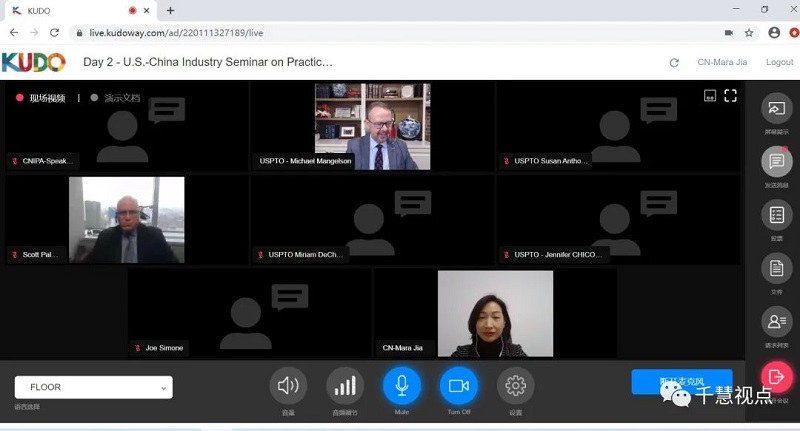Open the send message chat icon
This screenshot has height=431, width=800.
point(776,162)
